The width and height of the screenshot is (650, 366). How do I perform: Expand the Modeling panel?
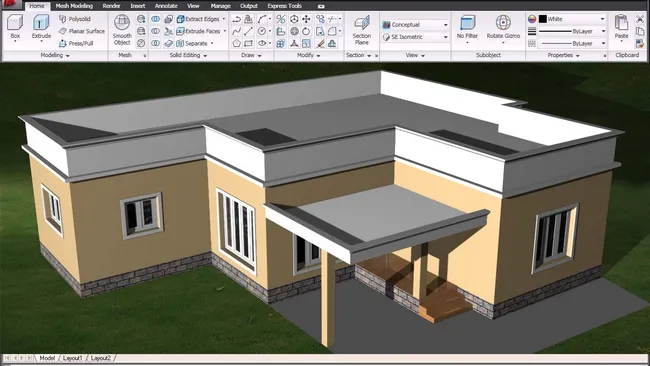(x=55, y=55)
